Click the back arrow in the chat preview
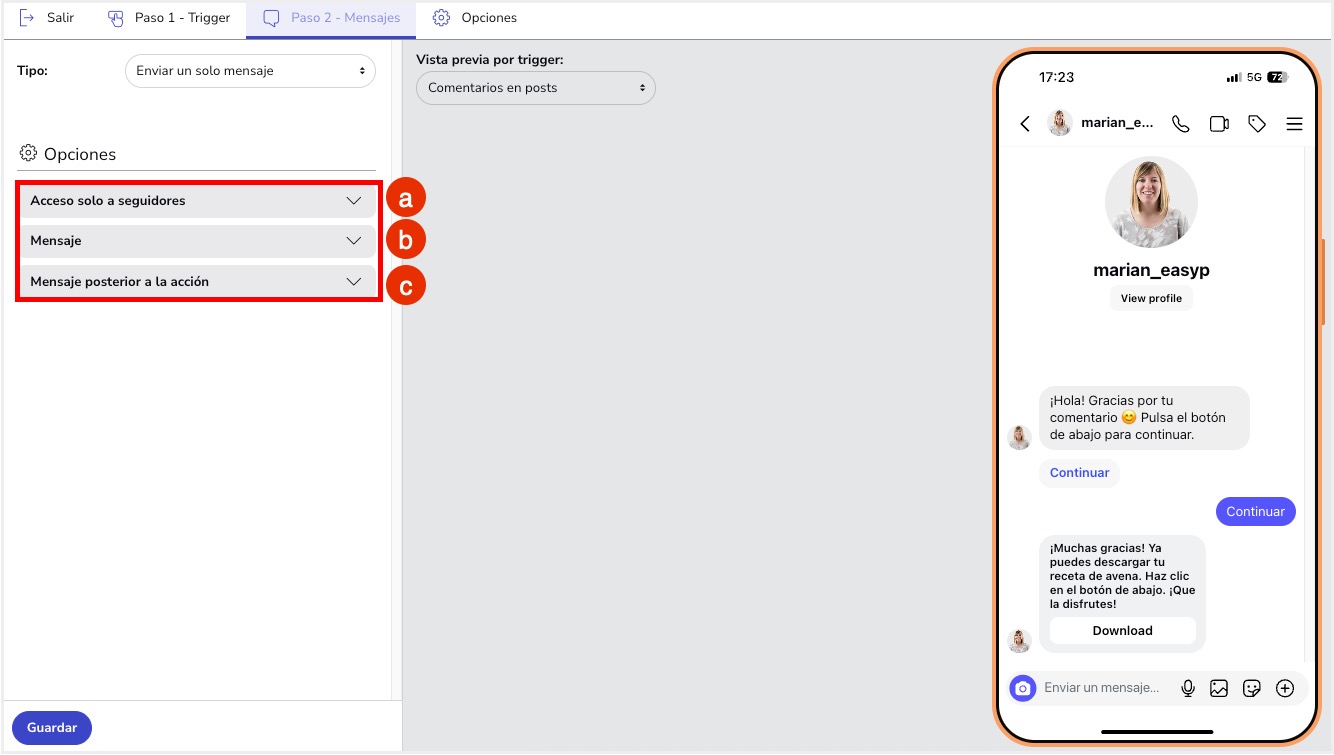The width and height of the screenshot is (1334, 755). coord(1024,123)
